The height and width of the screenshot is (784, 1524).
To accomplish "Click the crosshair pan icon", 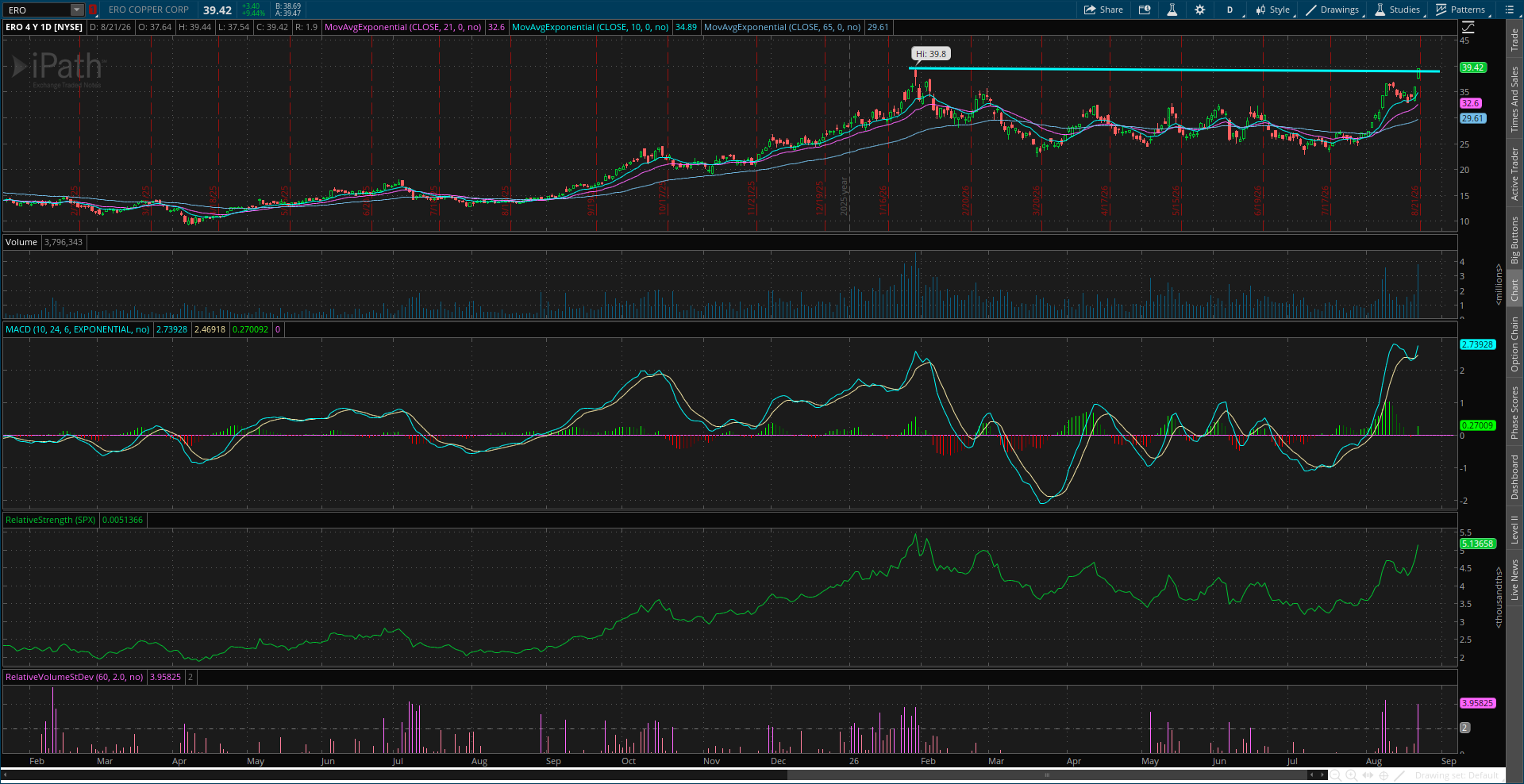I will click(1384, 775).
